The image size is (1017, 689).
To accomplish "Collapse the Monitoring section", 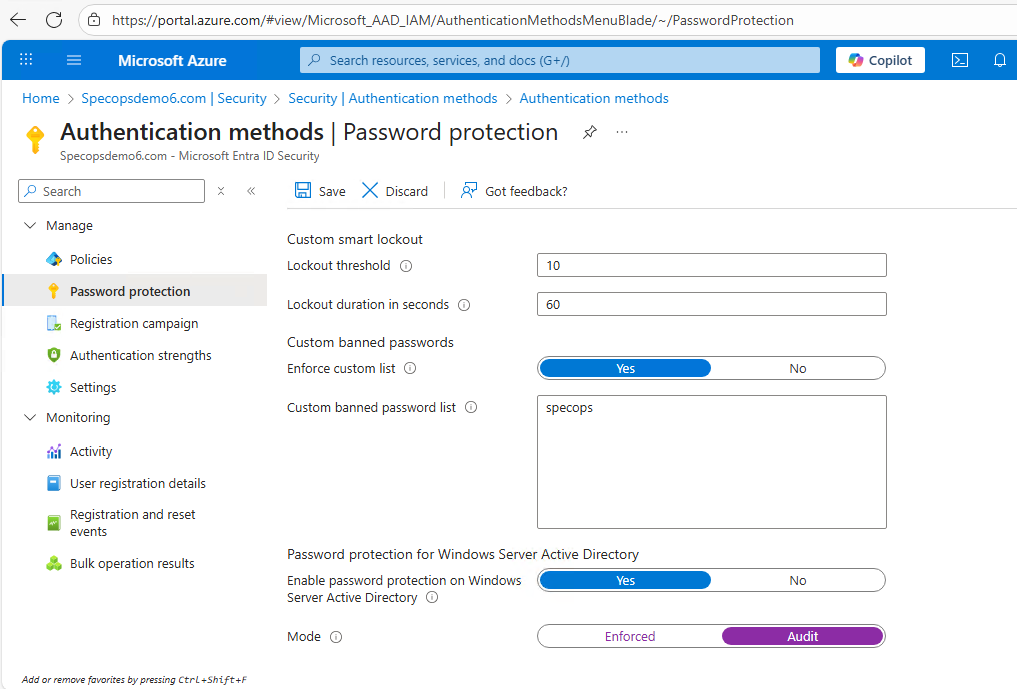I will tap(29, 418).
